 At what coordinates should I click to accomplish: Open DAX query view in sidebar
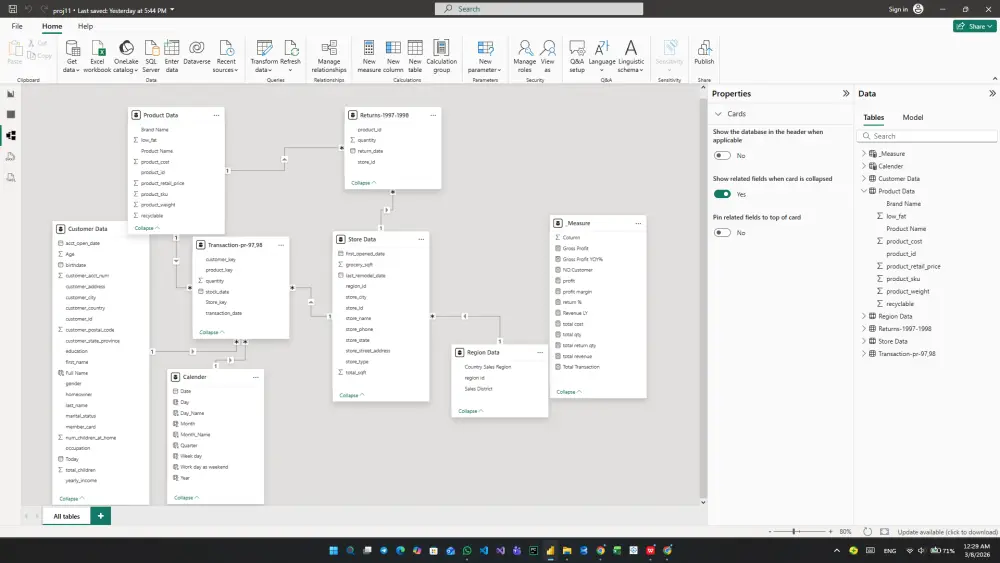[11, 157]
